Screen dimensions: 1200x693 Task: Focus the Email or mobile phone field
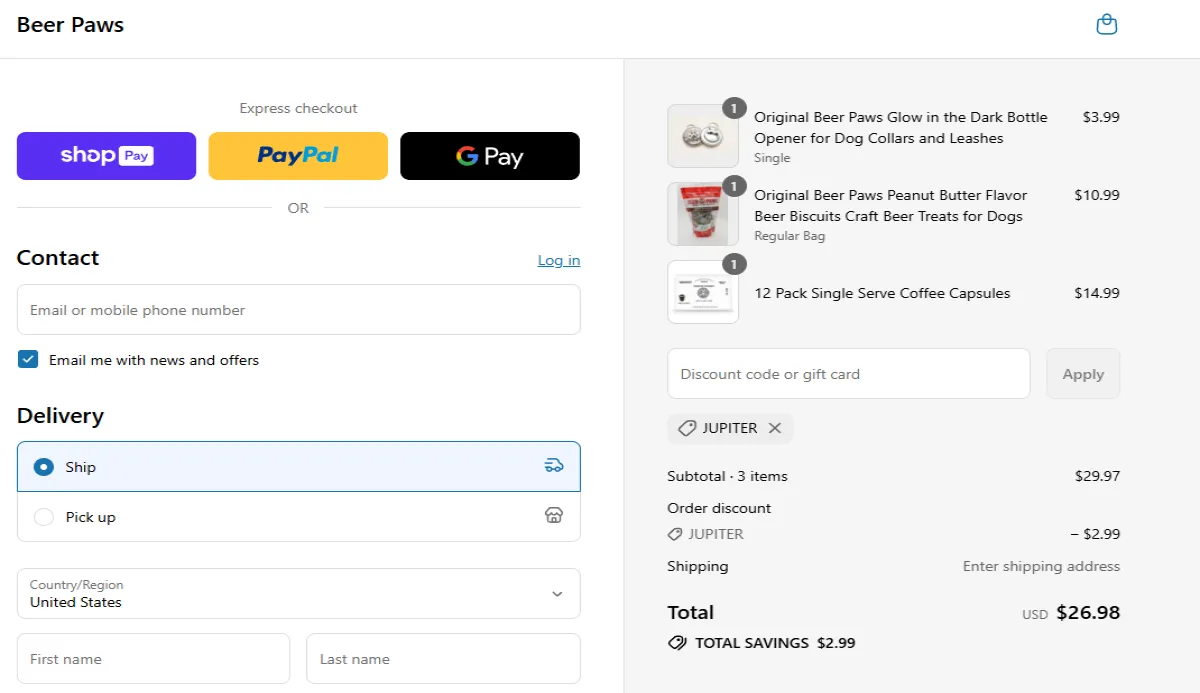(298, 310)
